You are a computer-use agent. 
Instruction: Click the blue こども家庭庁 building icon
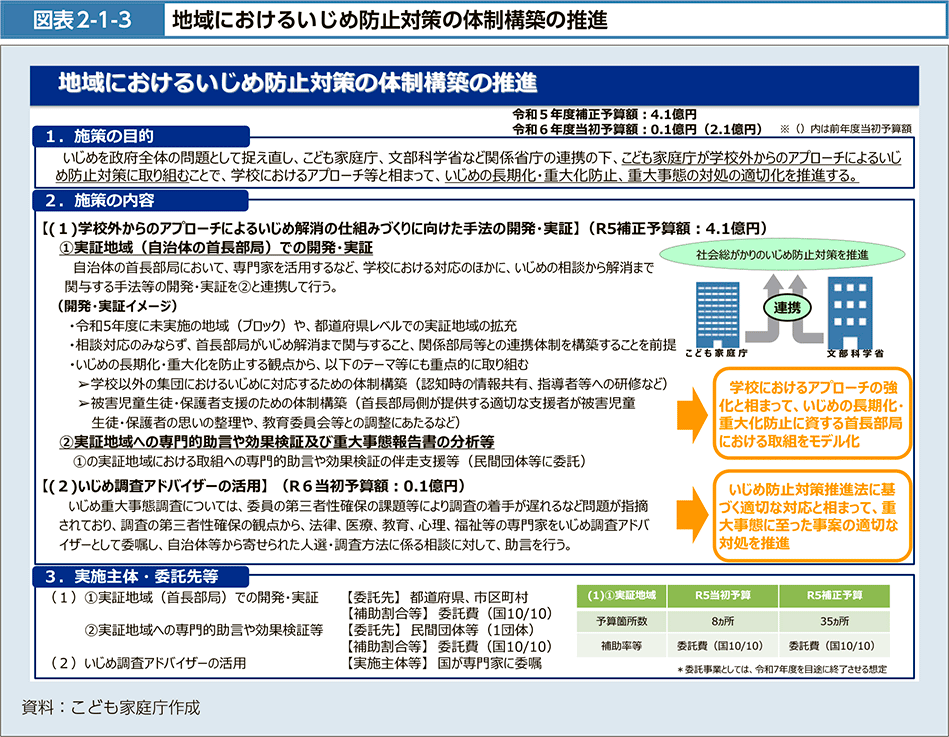(718, 312)
